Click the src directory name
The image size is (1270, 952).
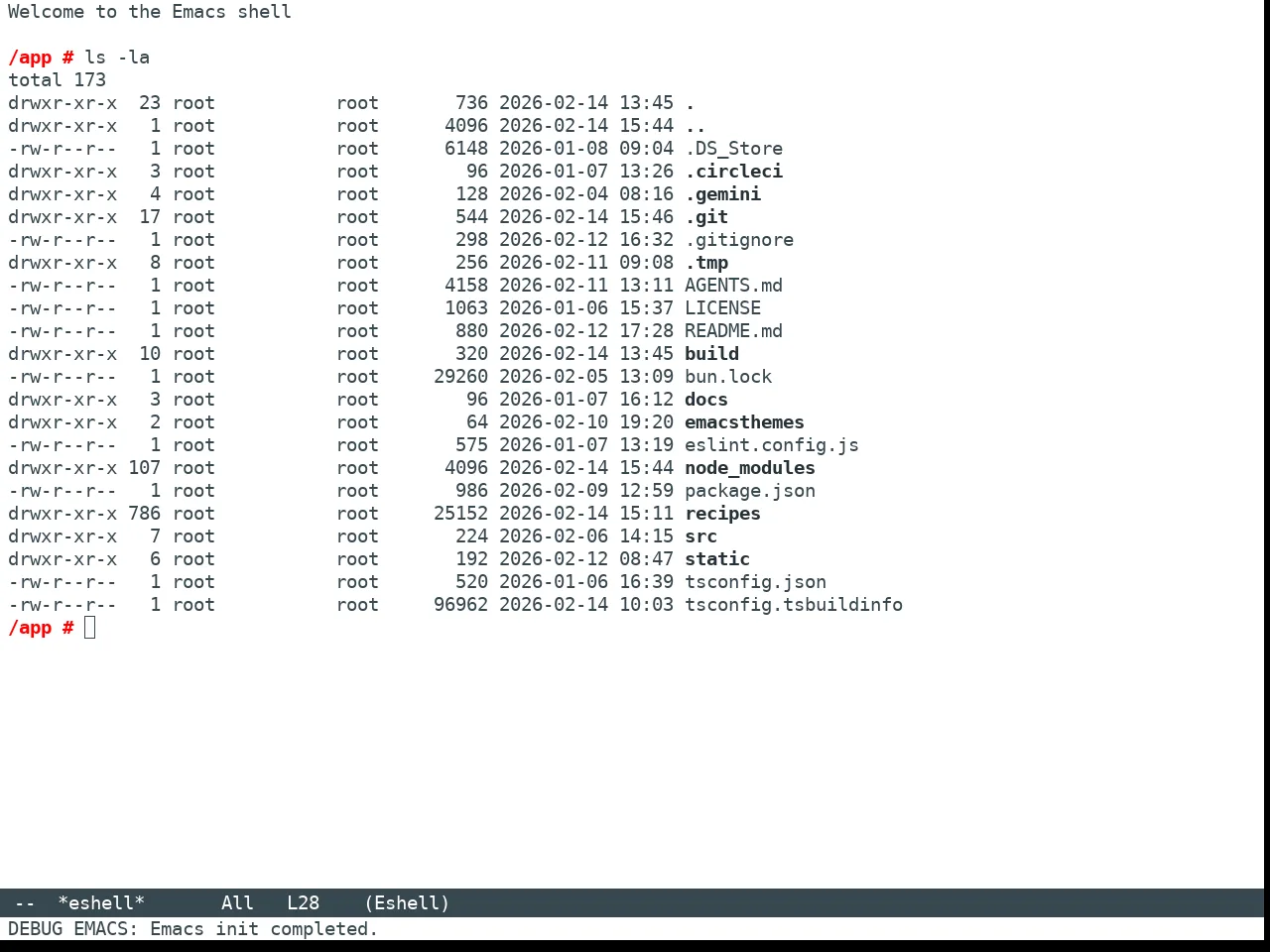tap(700, 536)
